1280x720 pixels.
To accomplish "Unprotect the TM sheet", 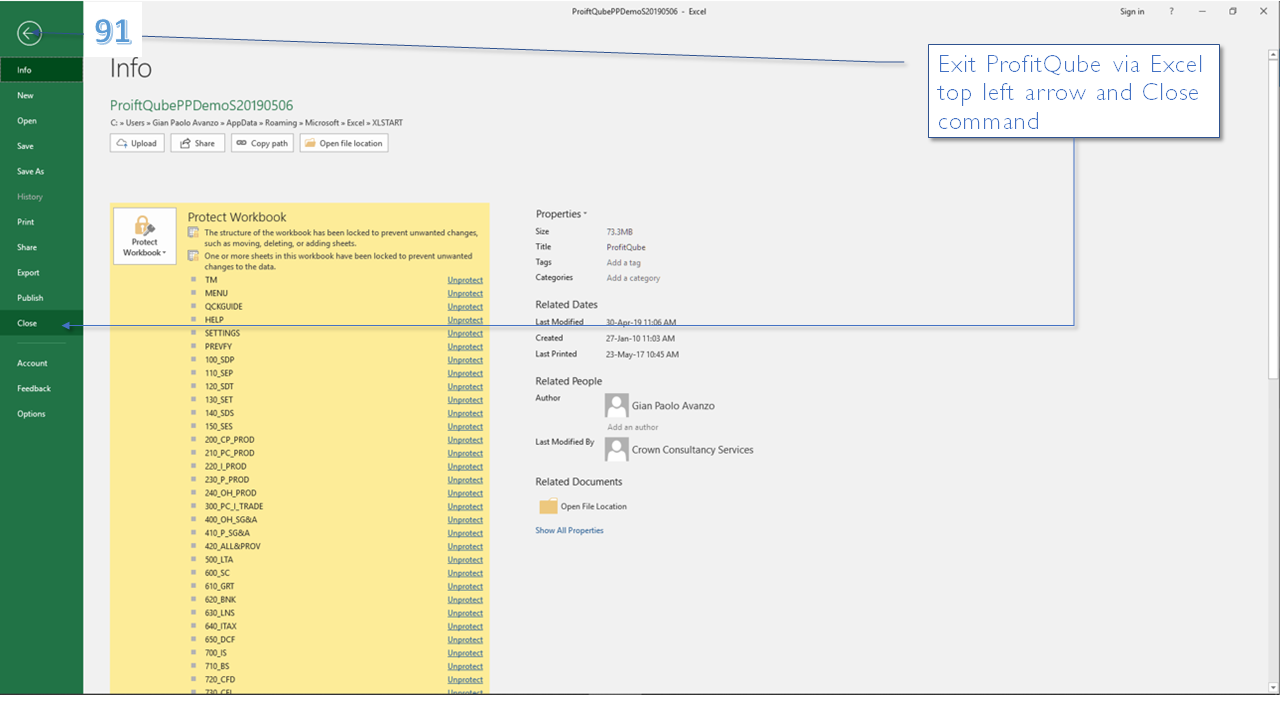I will pos(465,280).
